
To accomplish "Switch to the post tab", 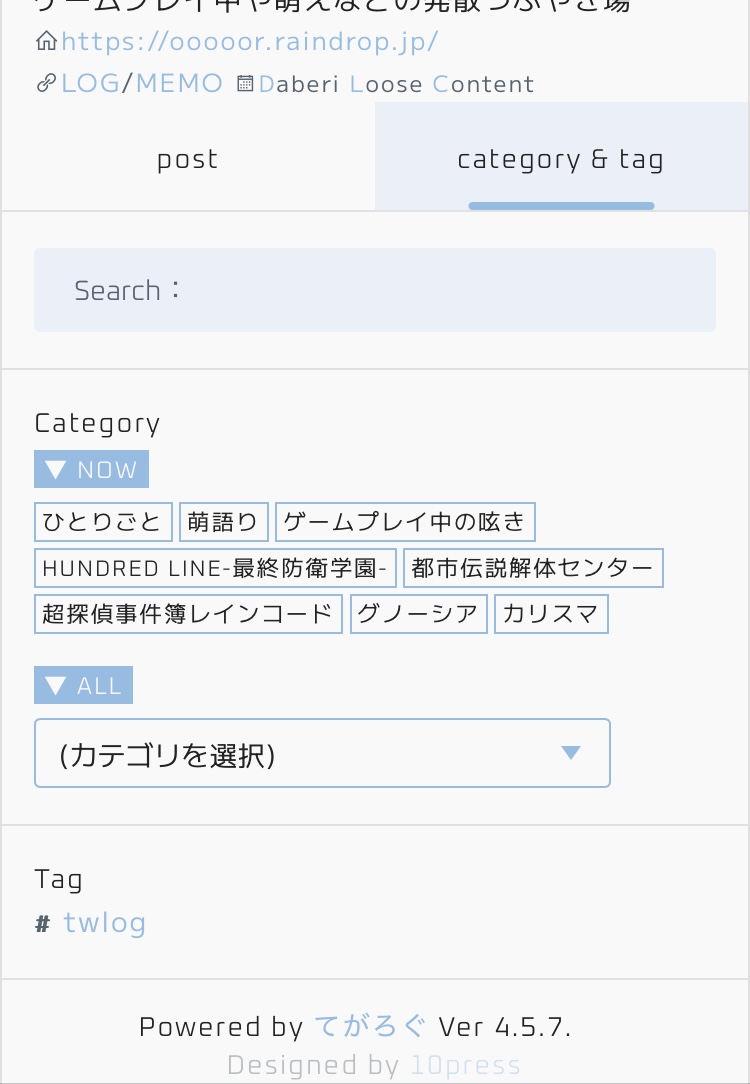I will click(188, 160).
